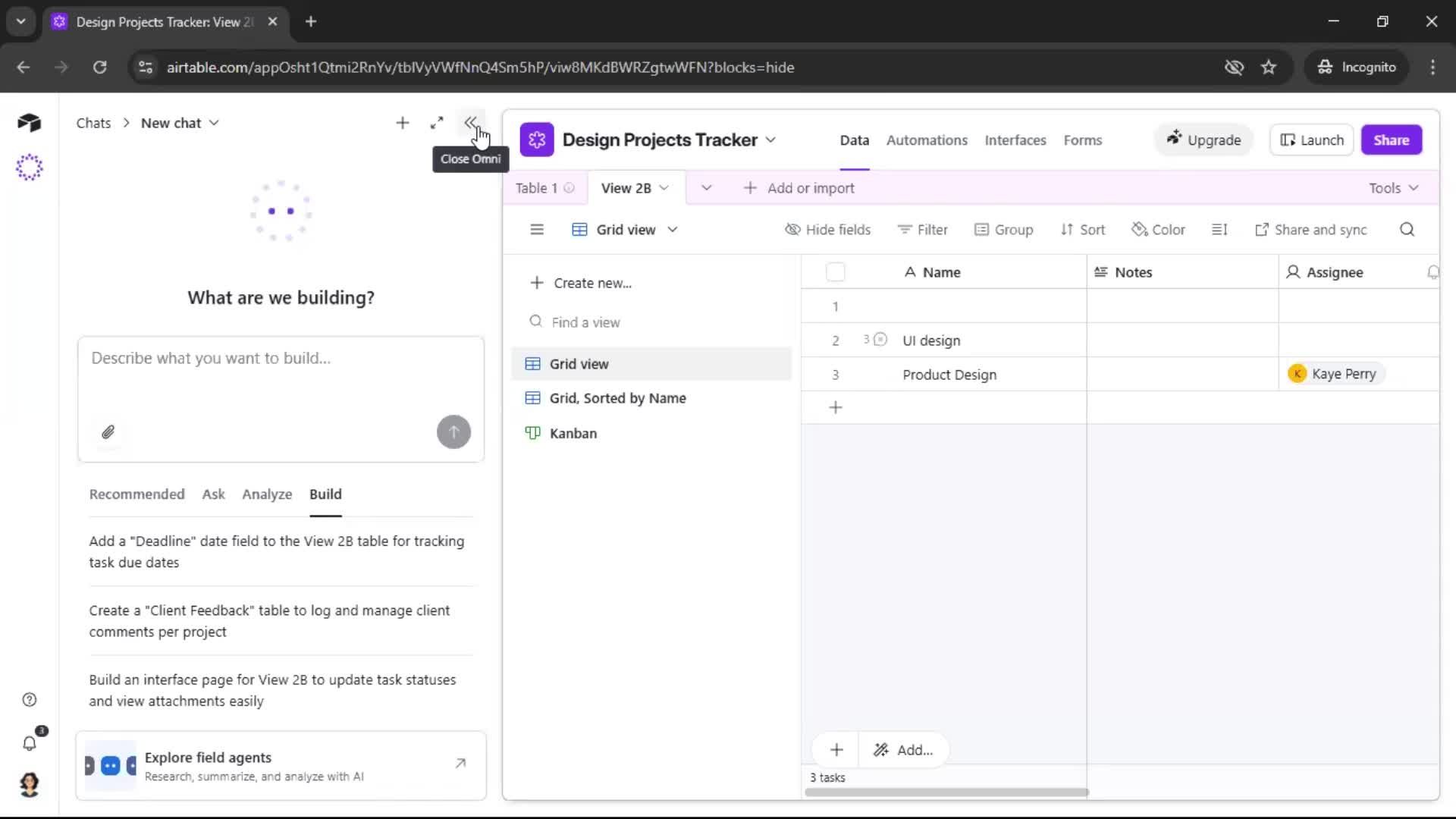Image resolution: width=1456 pixels, height=819 pixels.
Task: Open user account avatar
Action: [x=29, y=784]
